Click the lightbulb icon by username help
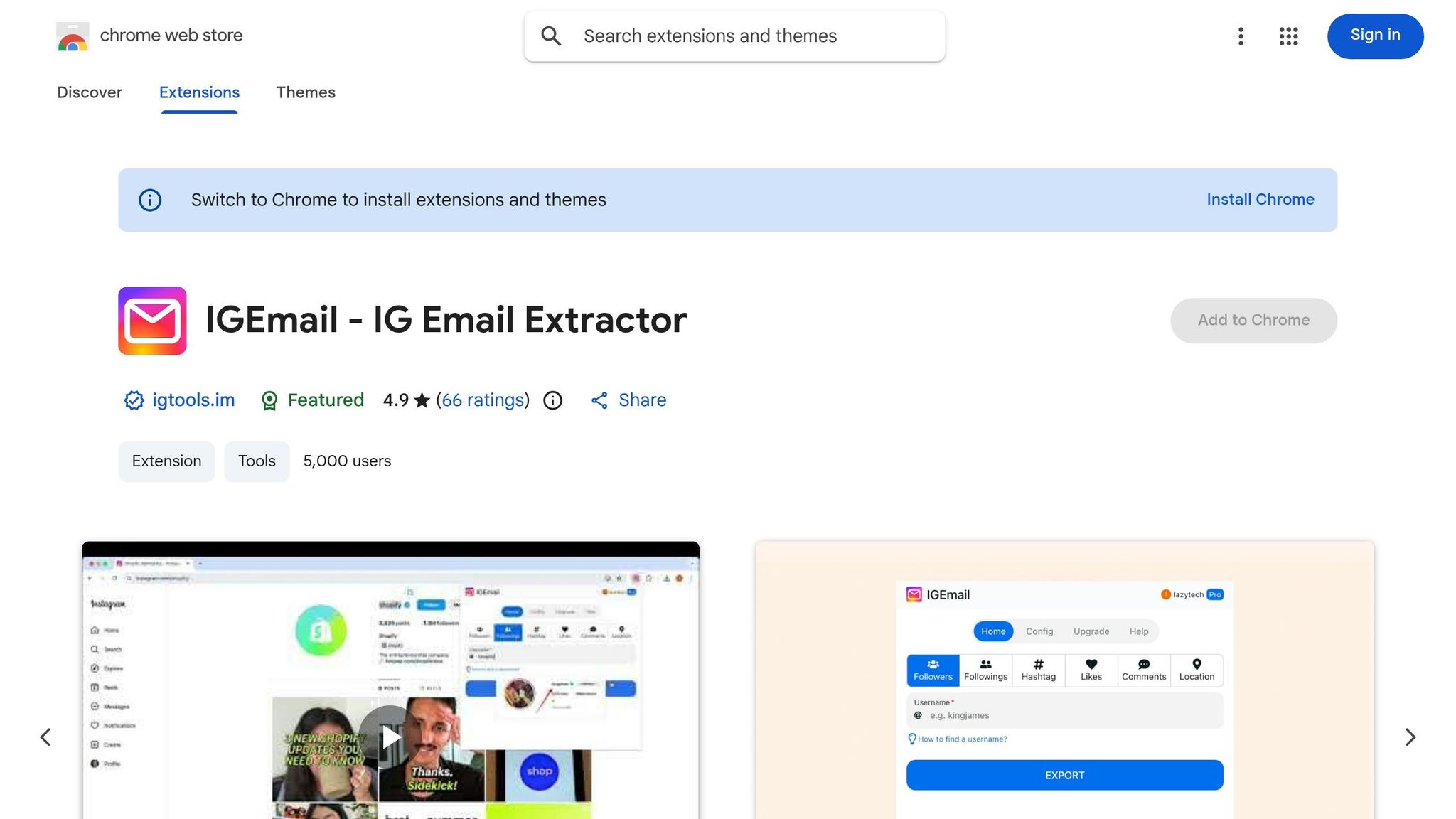Screen dimensions: 1456x819 pos(912,739)
